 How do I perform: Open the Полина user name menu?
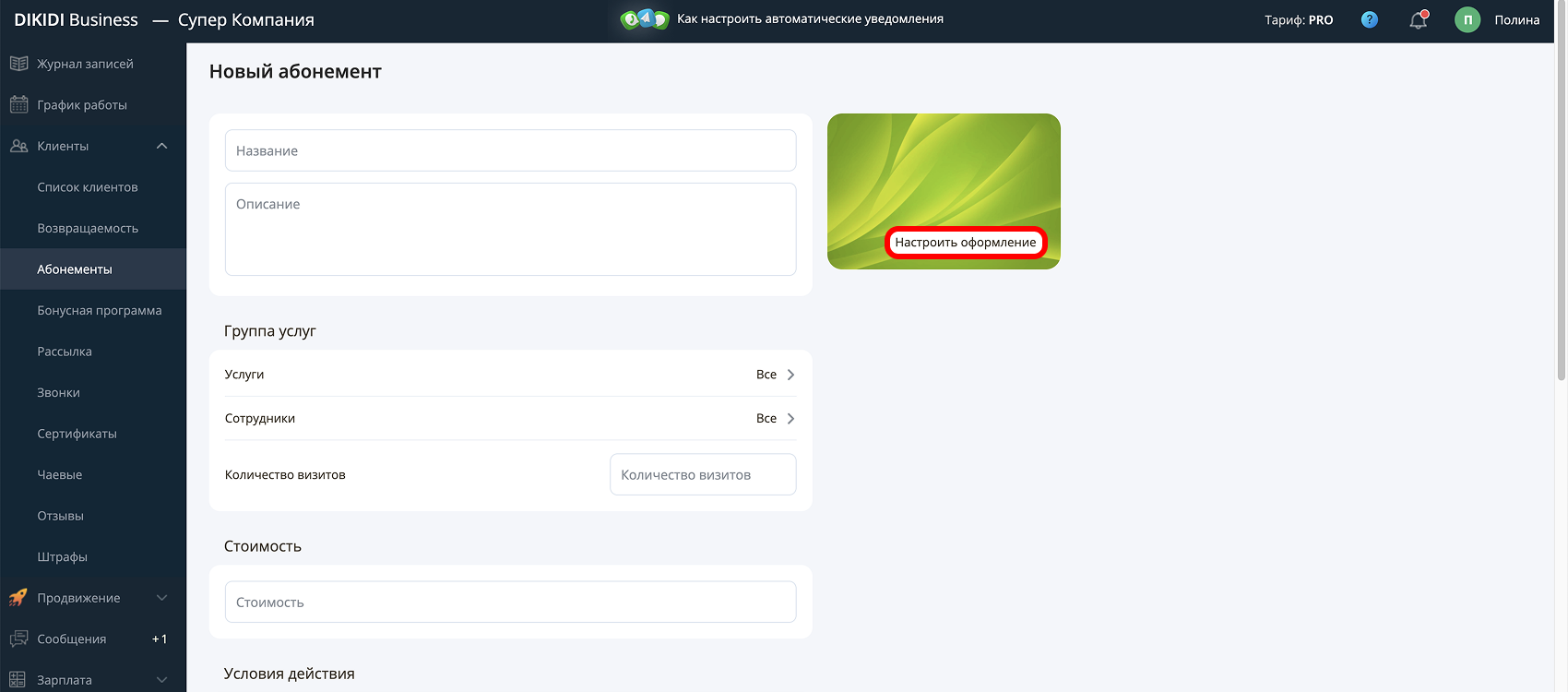(1517, 19)
